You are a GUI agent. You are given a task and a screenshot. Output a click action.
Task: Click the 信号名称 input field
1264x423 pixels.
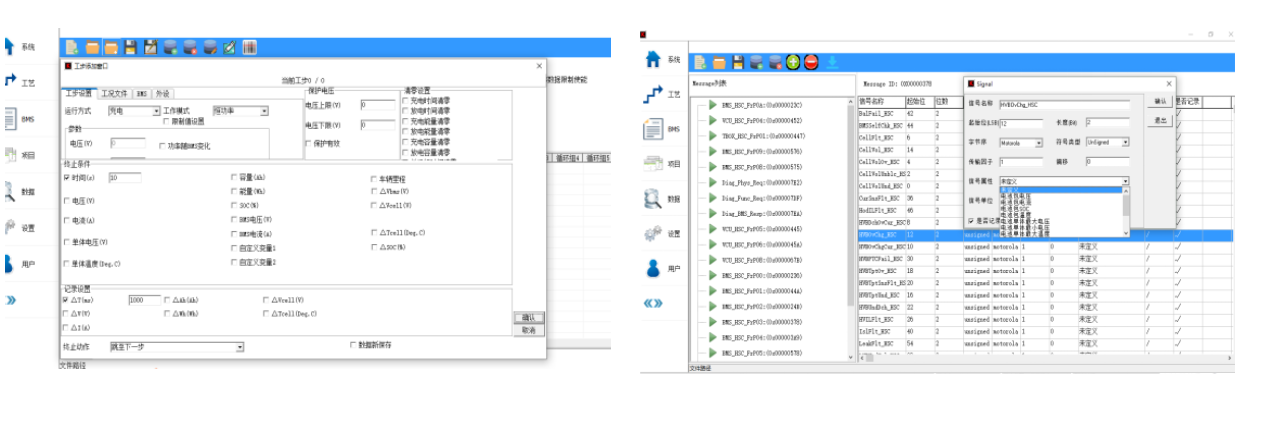(1063, 102)
